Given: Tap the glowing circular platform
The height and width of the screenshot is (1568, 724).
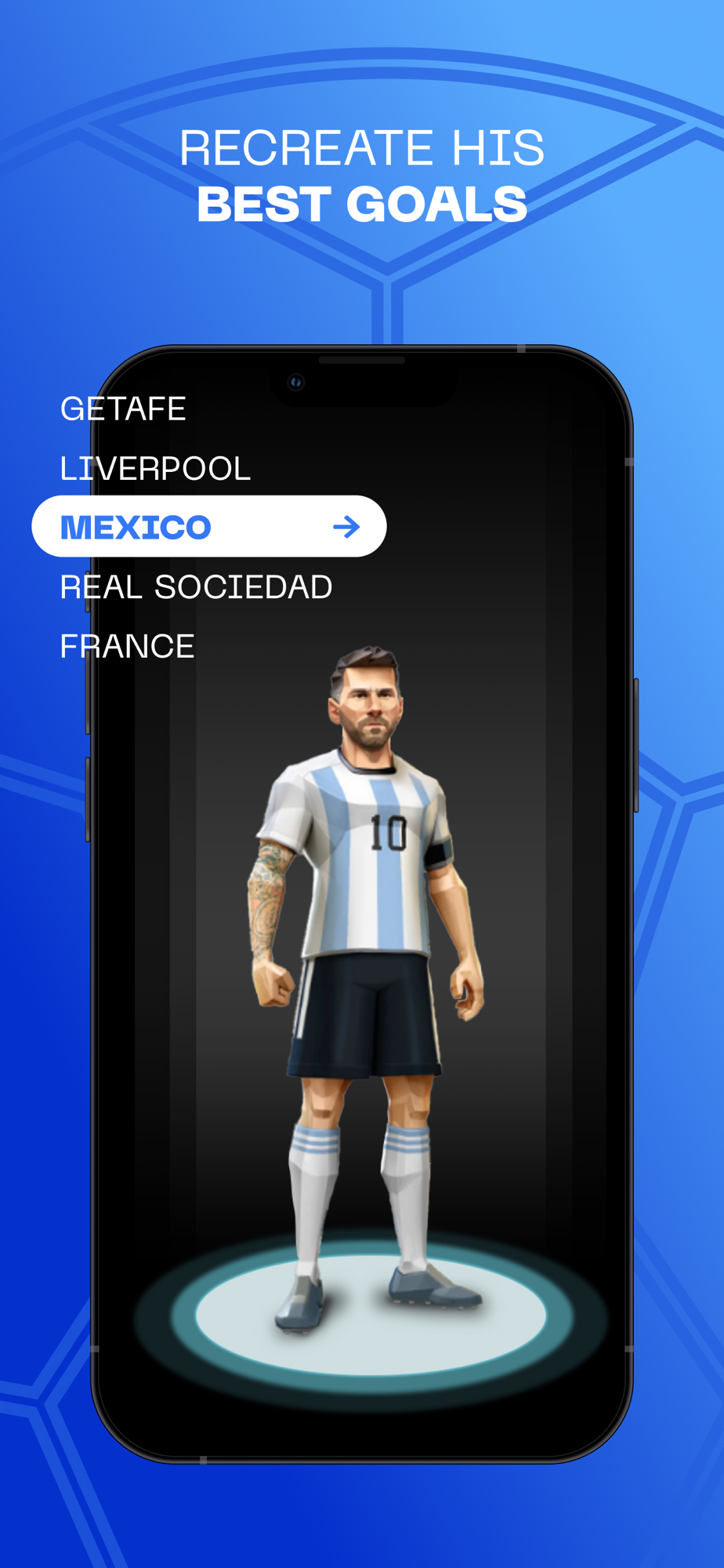Looking at the screenshot, I should tap(370, 1314).
